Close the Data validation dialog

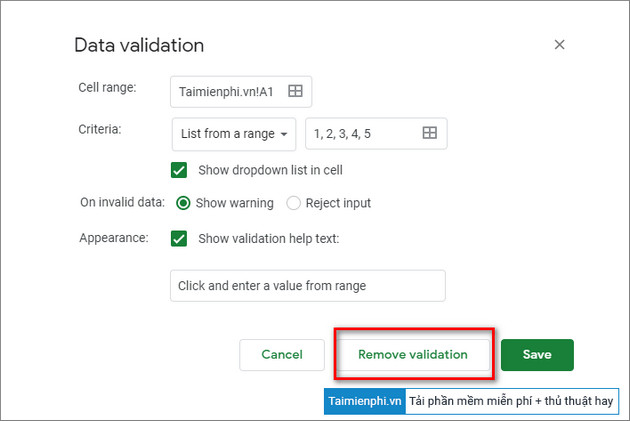560,45
